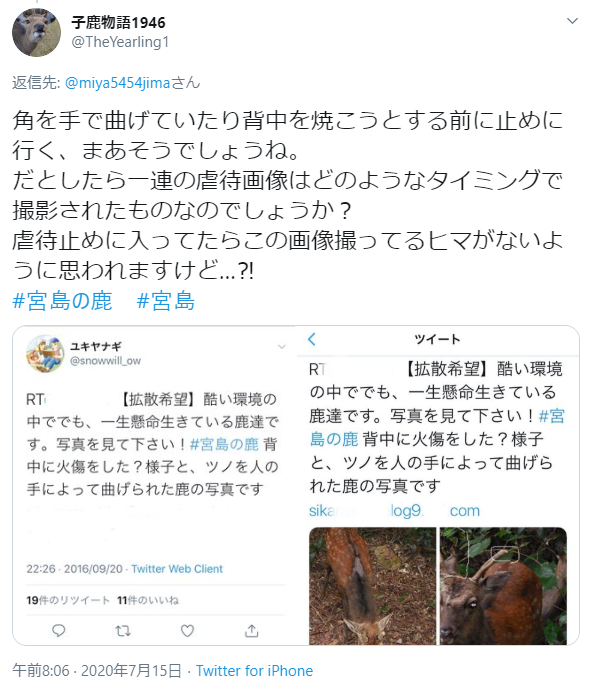Open the @miya5454jima reply mention
The height and width of the screenshot is (693, 593).
click(118, 83)
